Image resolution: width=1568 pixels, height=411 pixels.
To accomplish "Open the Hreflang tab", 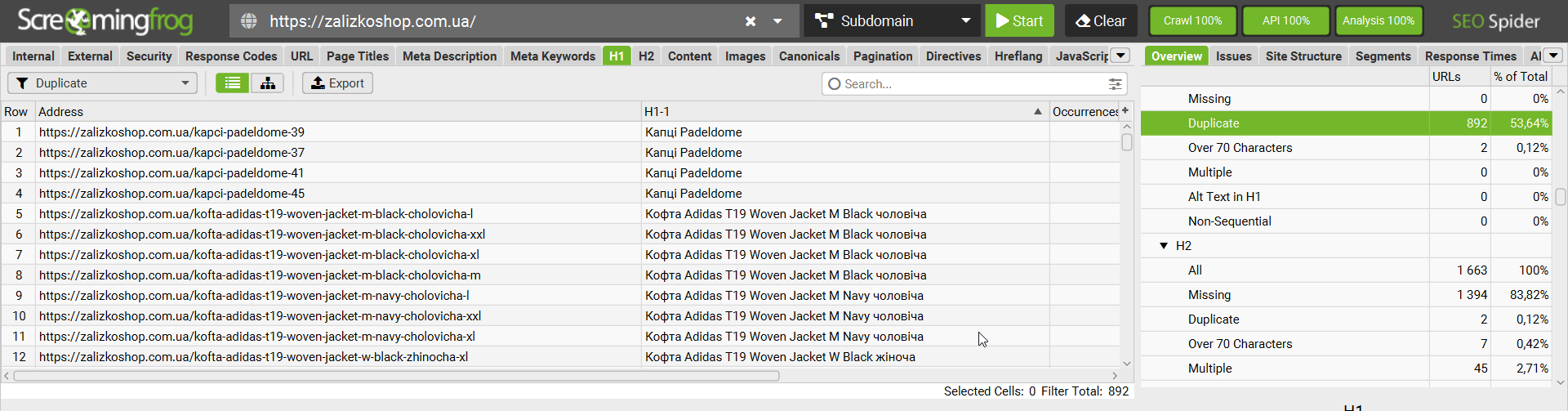I will click(1018, 56).
